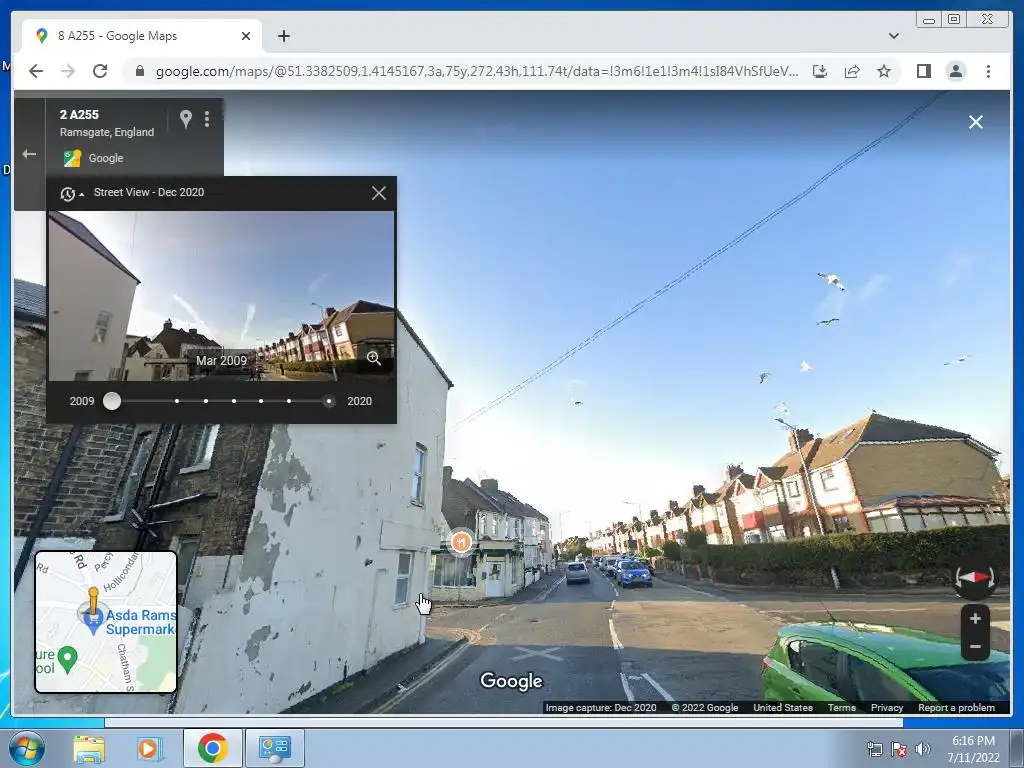1024x768 pixels.
Task: Close the Street View time machine panel
Action: [x=379, y=193]
